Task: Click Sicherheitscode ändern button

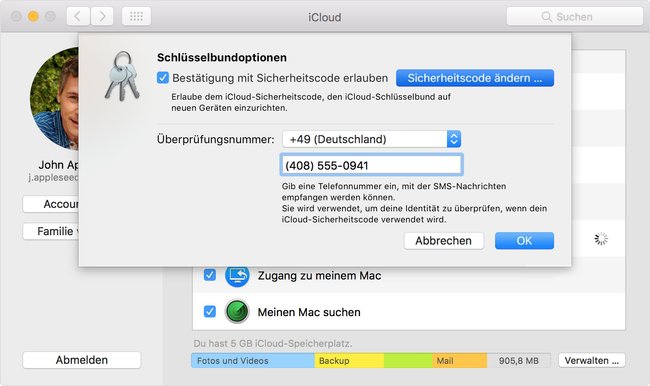Action: coord(475,78)
